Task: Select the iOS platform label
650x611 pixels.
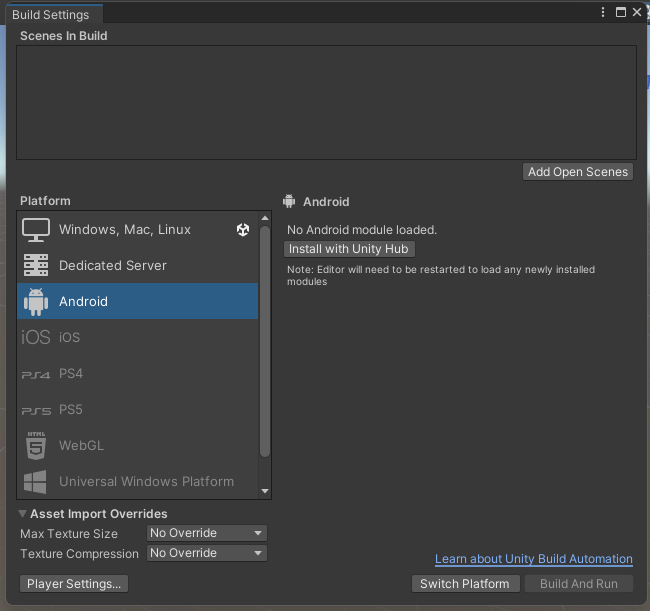Action: click(69, 337)
